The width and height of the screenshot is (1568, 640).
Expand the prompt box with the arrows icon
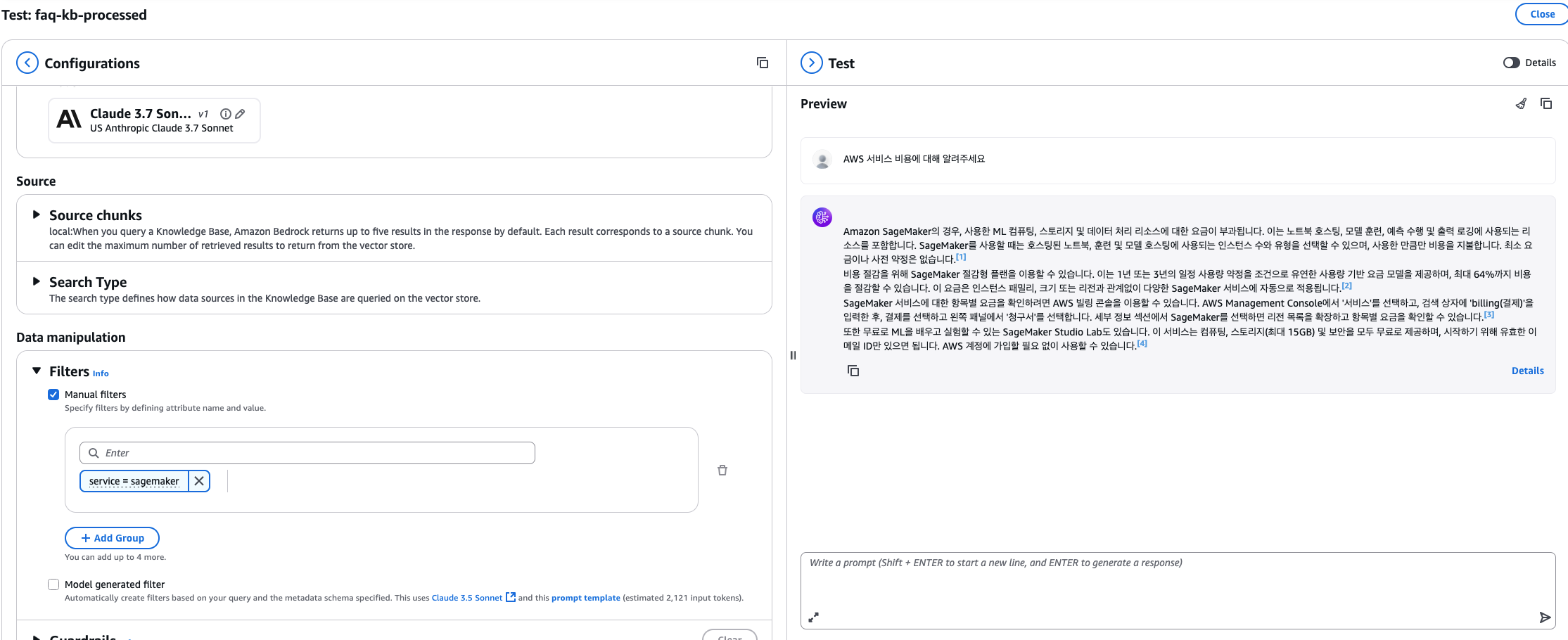(813, 617)
